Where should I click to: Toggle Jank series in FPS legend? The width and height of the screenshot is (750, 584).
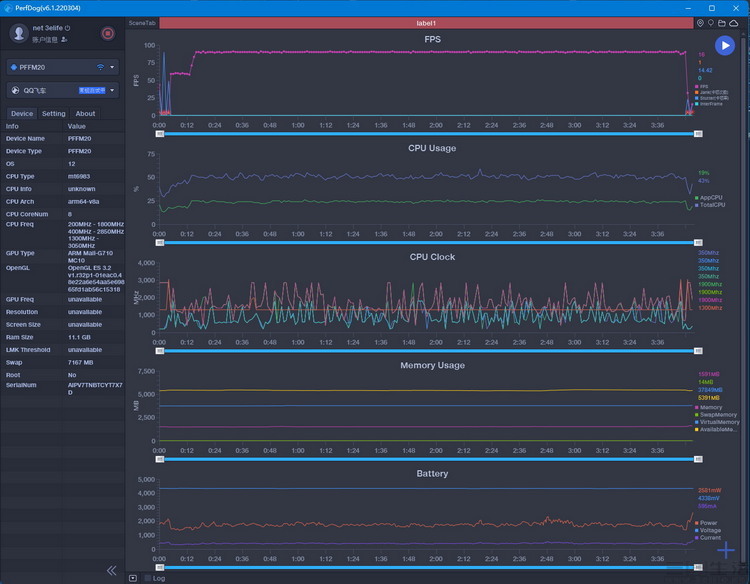point(711,92)
